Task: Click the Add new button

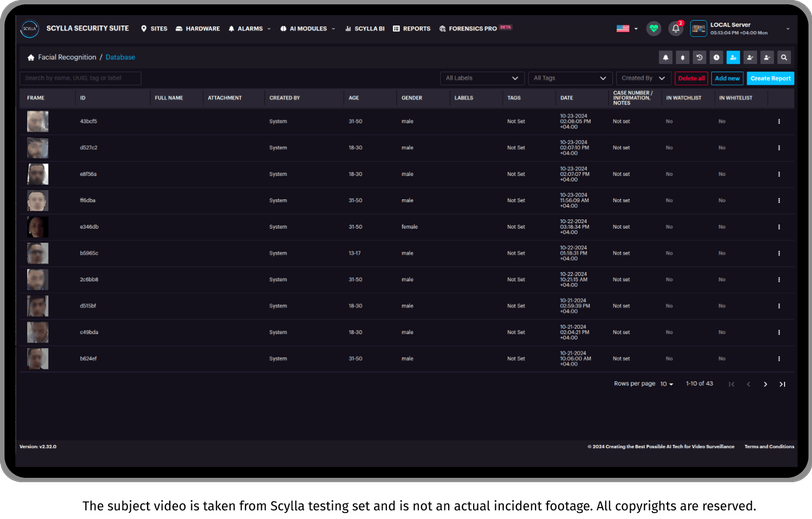Action: click(727, 78)
